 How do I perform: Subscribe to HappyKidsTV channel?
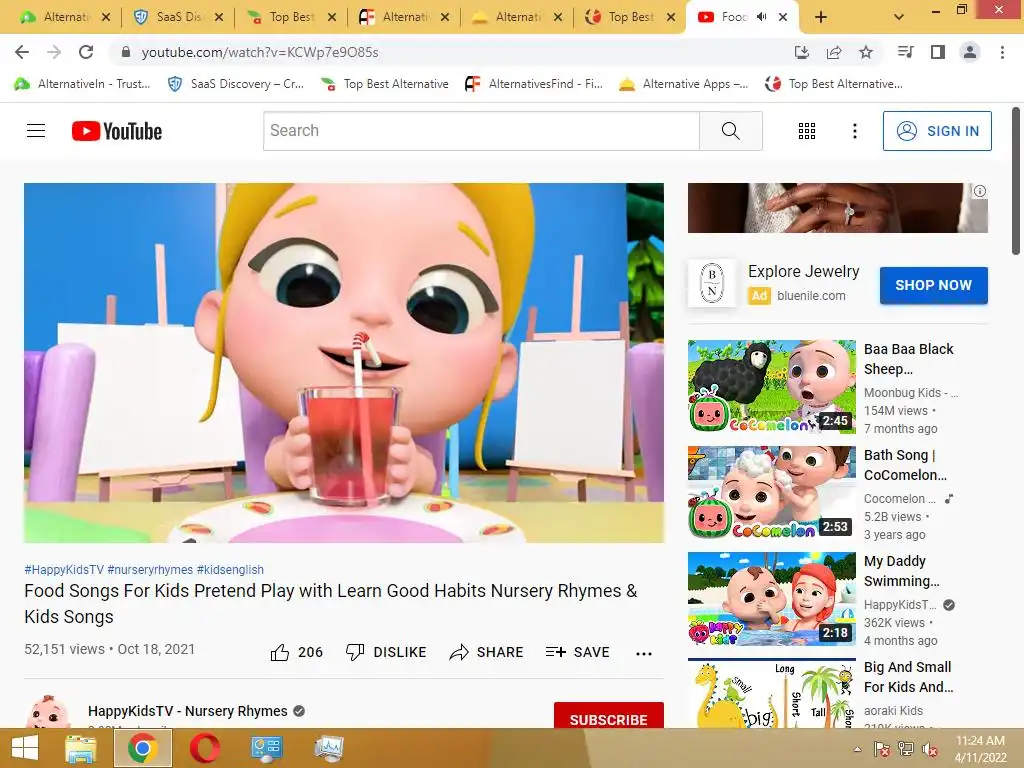coord(608,716)
